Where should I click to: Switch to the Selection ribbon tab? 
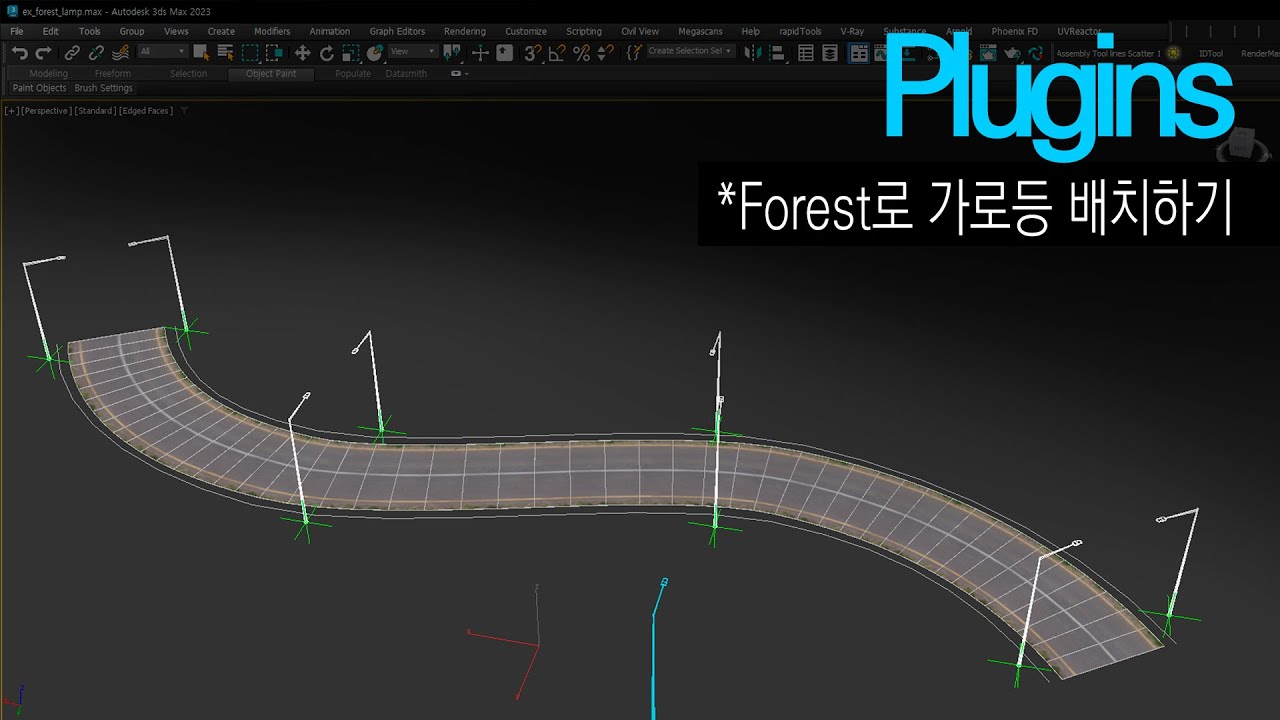[x=189, y=73]
